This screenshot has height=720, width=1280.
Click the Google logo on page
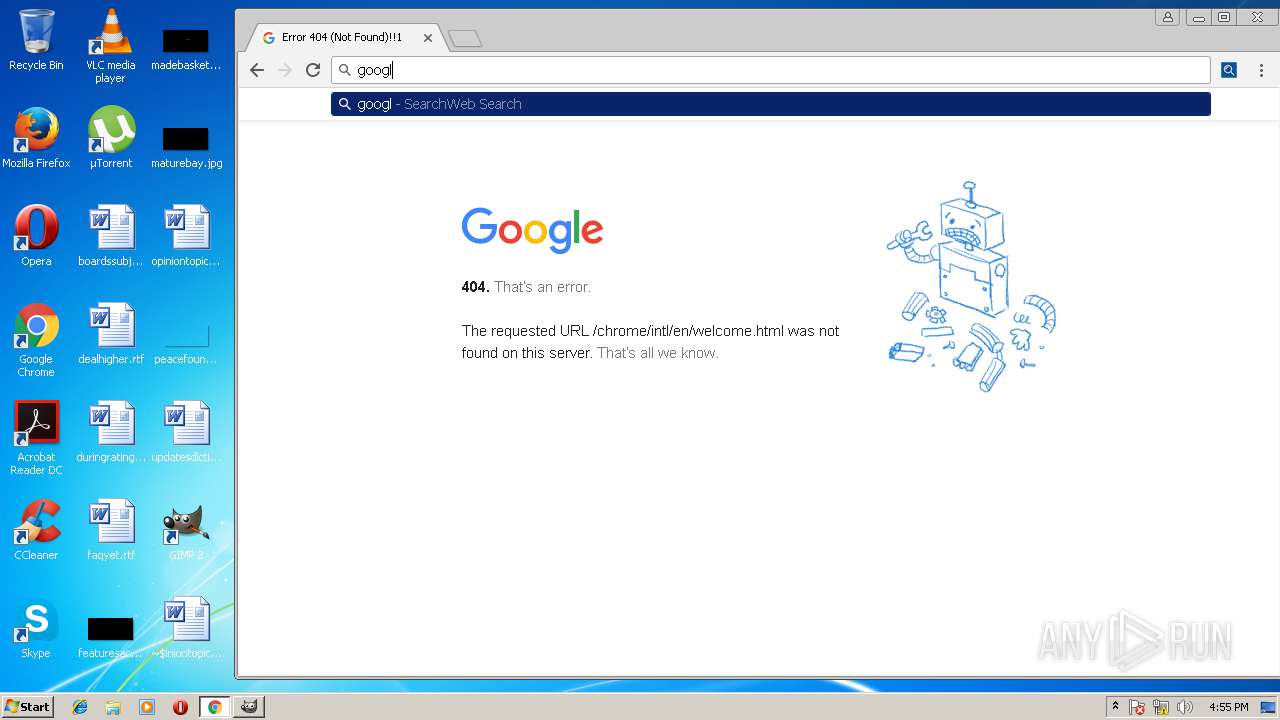point(532,230)
